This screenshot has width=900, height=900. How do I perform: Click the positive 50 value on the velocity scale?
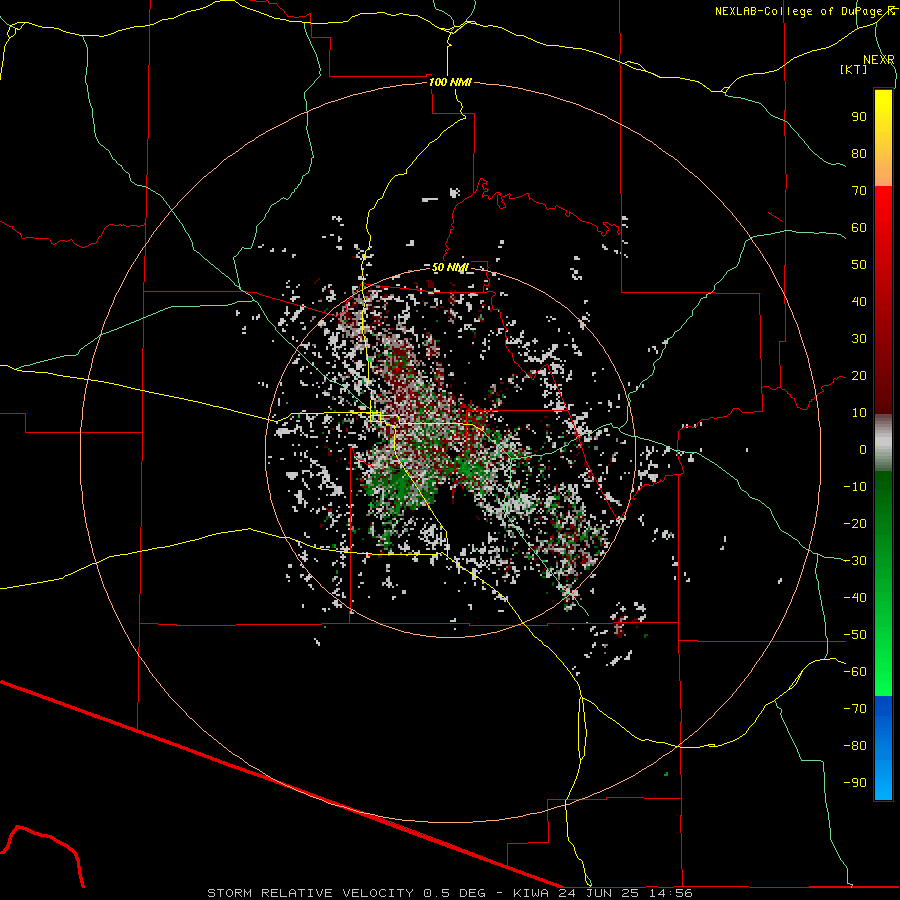859,265
